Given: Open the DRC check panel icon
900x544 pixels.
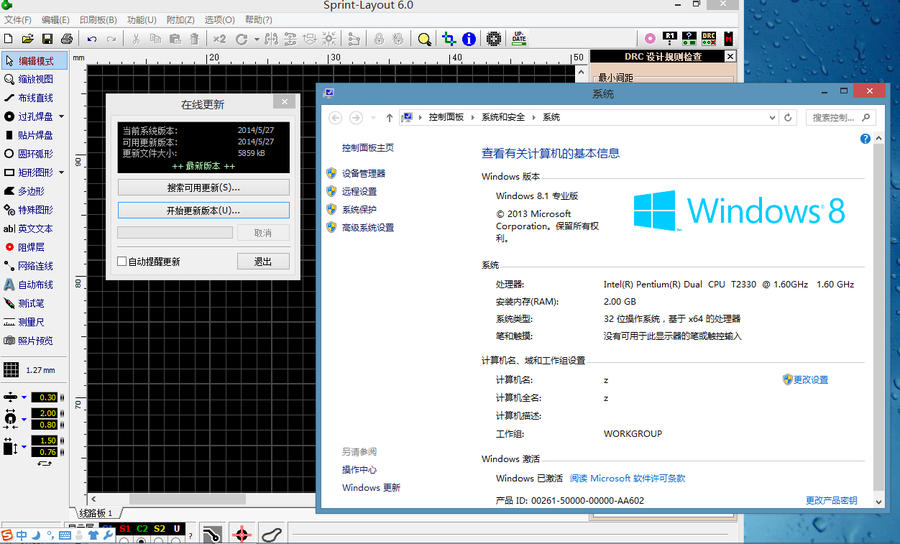Looking at the screenshot, I should (708, 38).
